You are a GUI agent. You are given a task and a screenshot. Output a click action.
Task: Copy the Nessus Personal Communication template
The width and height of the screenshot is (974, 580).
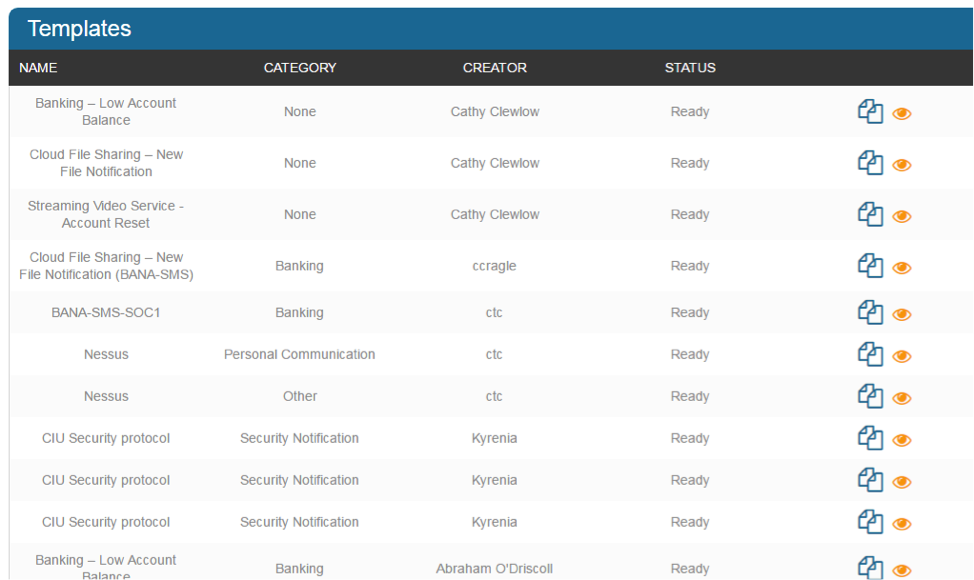click(870, 355)
